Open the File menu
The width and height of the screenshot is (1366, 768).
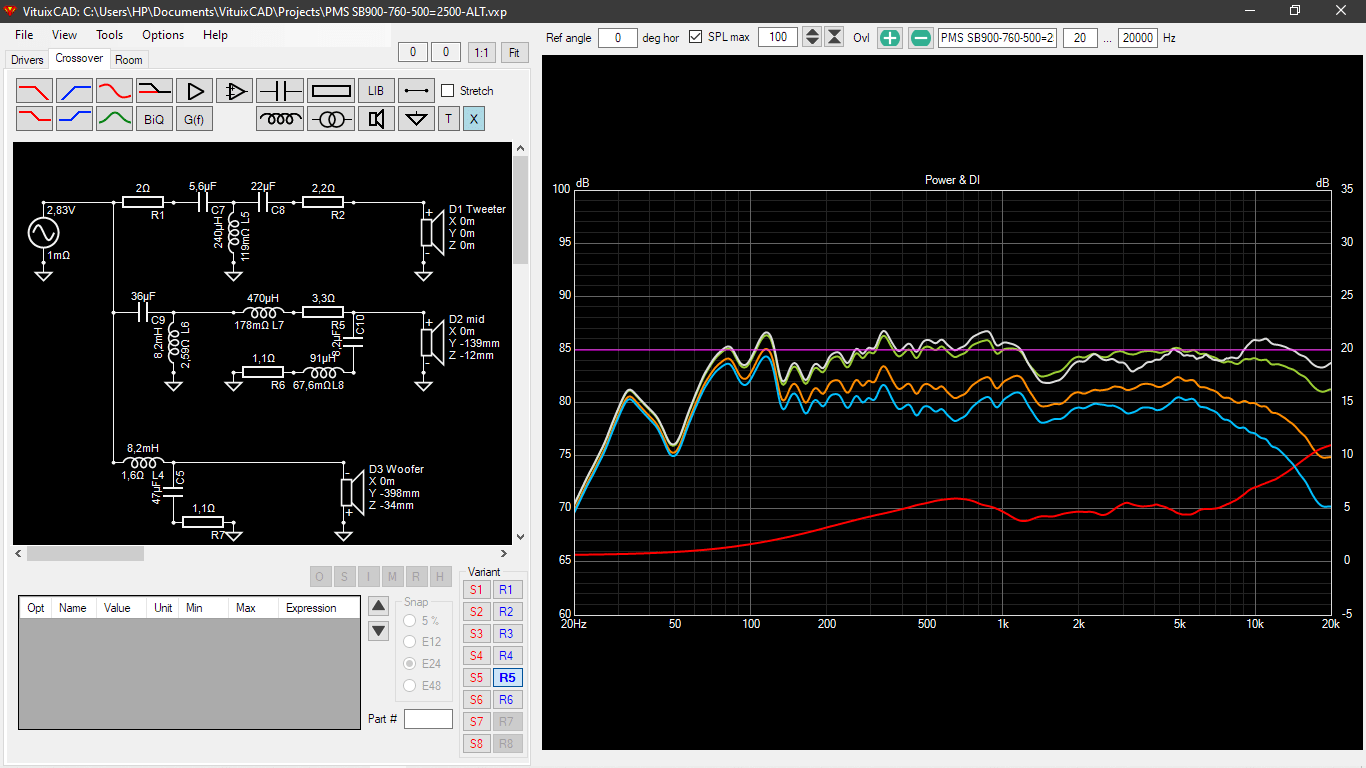tap(24, 34)
